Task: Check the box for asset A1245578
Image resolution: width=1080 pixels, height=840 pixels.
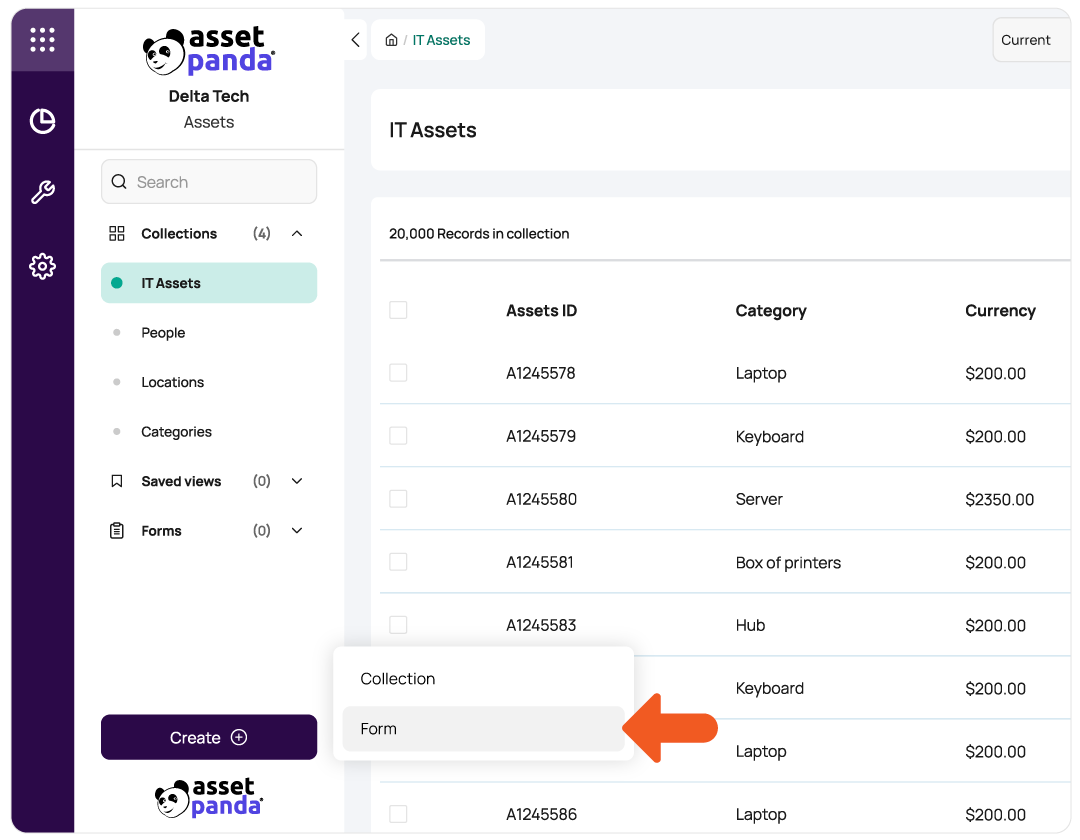Action: click(398, 372)
